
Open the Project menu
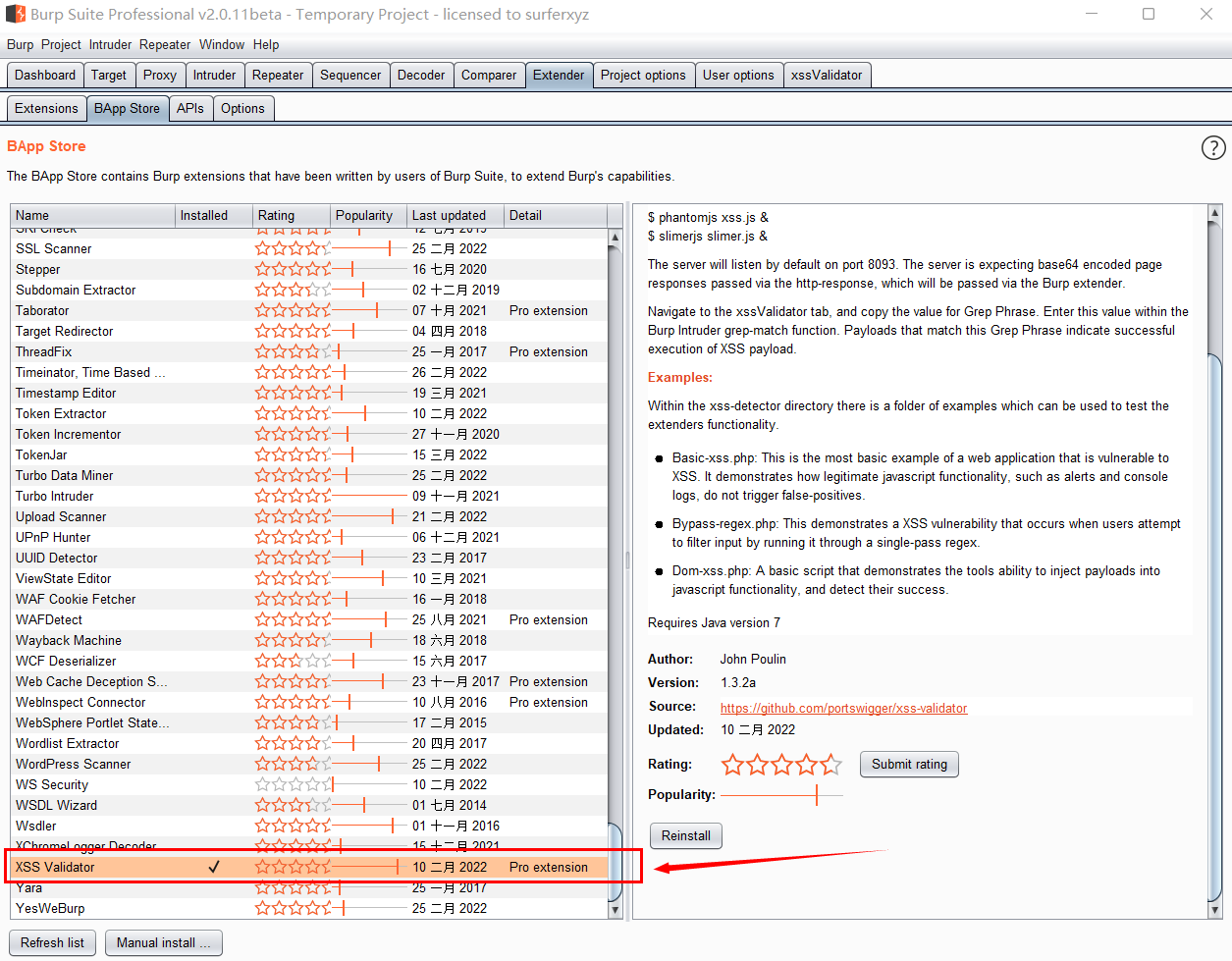[61, 44]
